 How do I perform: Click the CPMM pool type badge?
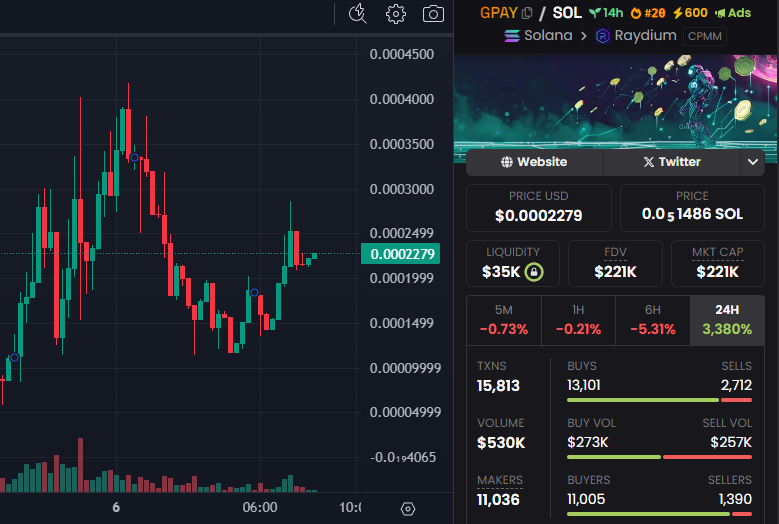pos(704,36)
